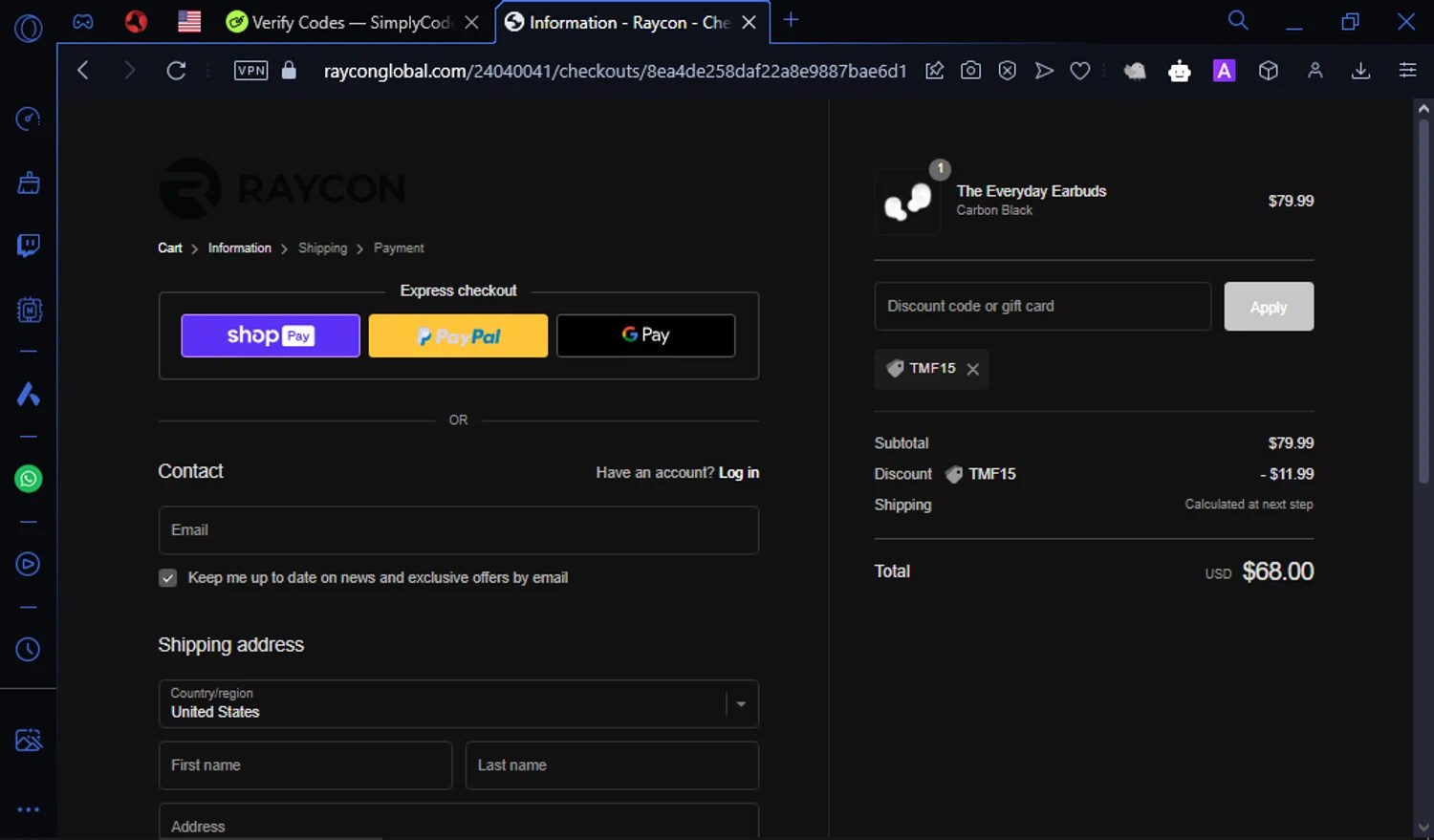This screenshot has height=840, width=1434.
Task: Click the $68.00 total amount
Action: [1277, 571]
